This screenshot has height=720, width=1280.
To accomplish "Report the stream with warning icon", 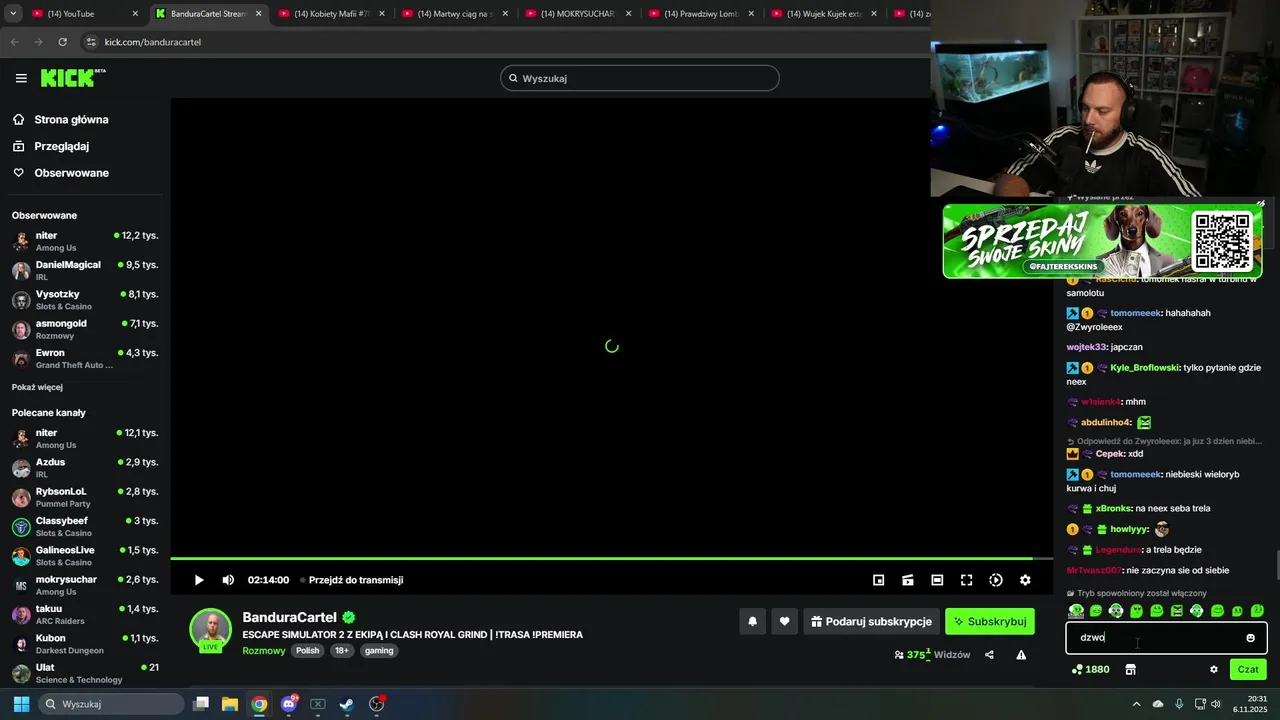I will tap(1021, 655).
